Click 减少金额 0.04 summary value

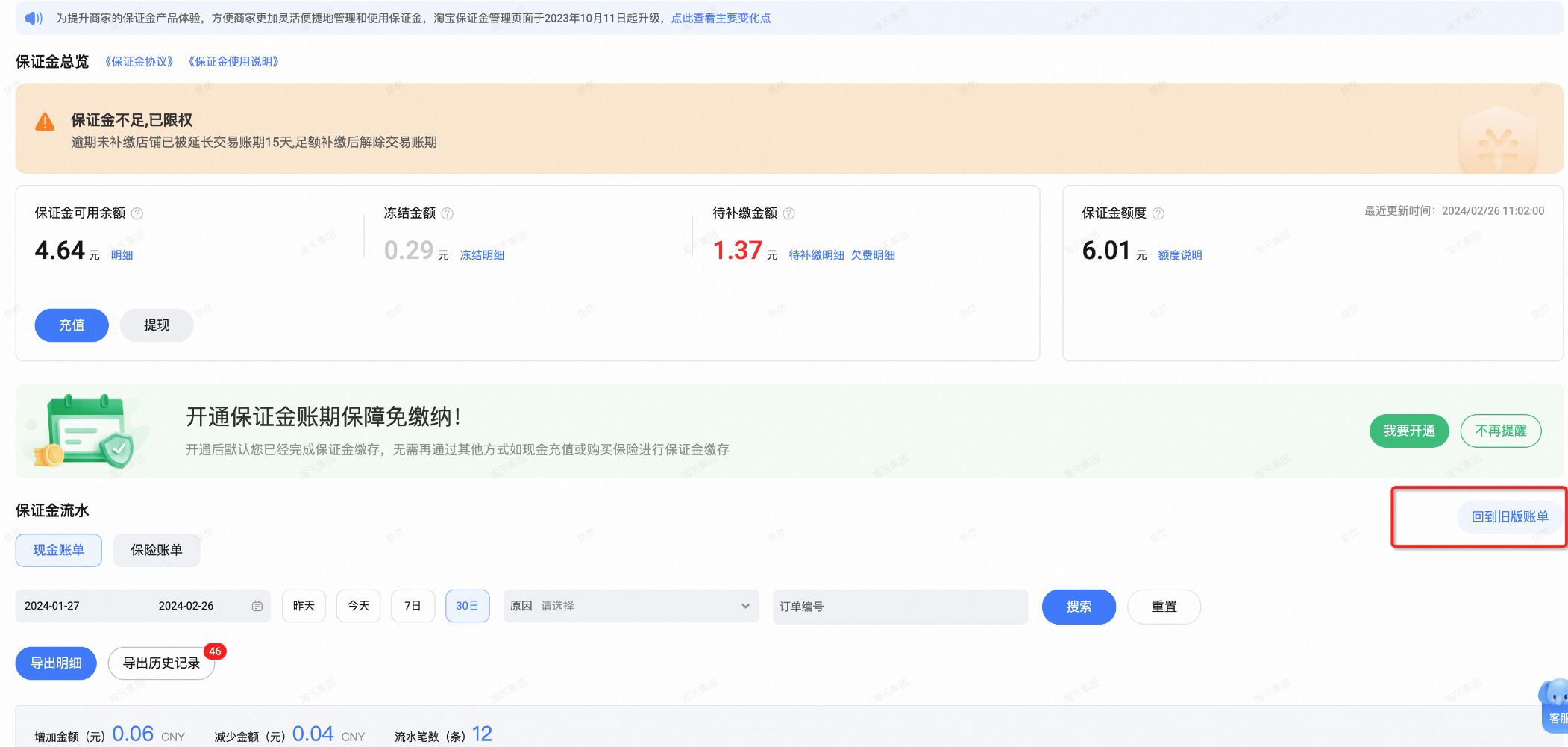click(313, 734)
